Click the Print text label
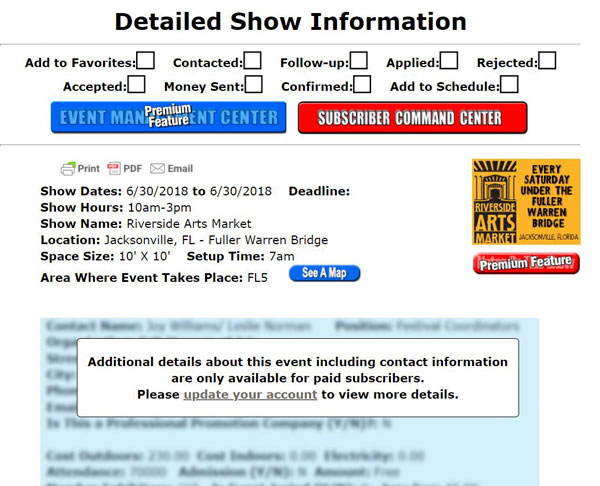The image size is (600, 486). click(x=88, y=169)
